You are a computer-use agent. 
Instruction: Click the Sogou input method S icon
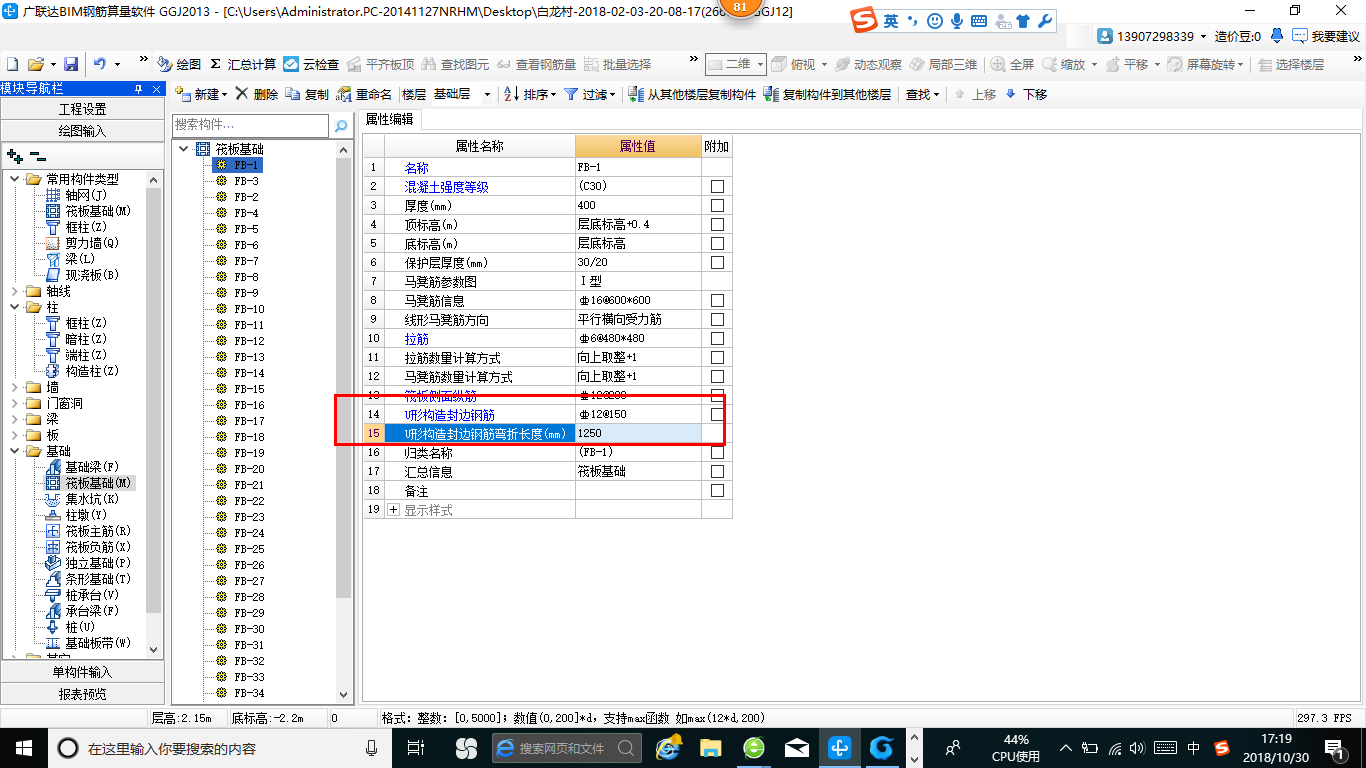coord(864,21)
